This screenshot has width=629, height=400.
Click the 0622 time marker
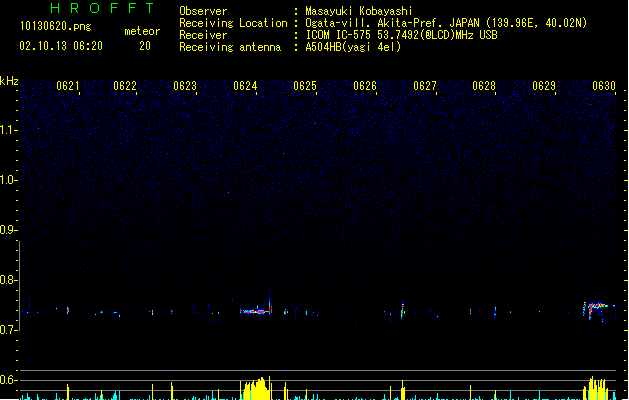[125, 86]
